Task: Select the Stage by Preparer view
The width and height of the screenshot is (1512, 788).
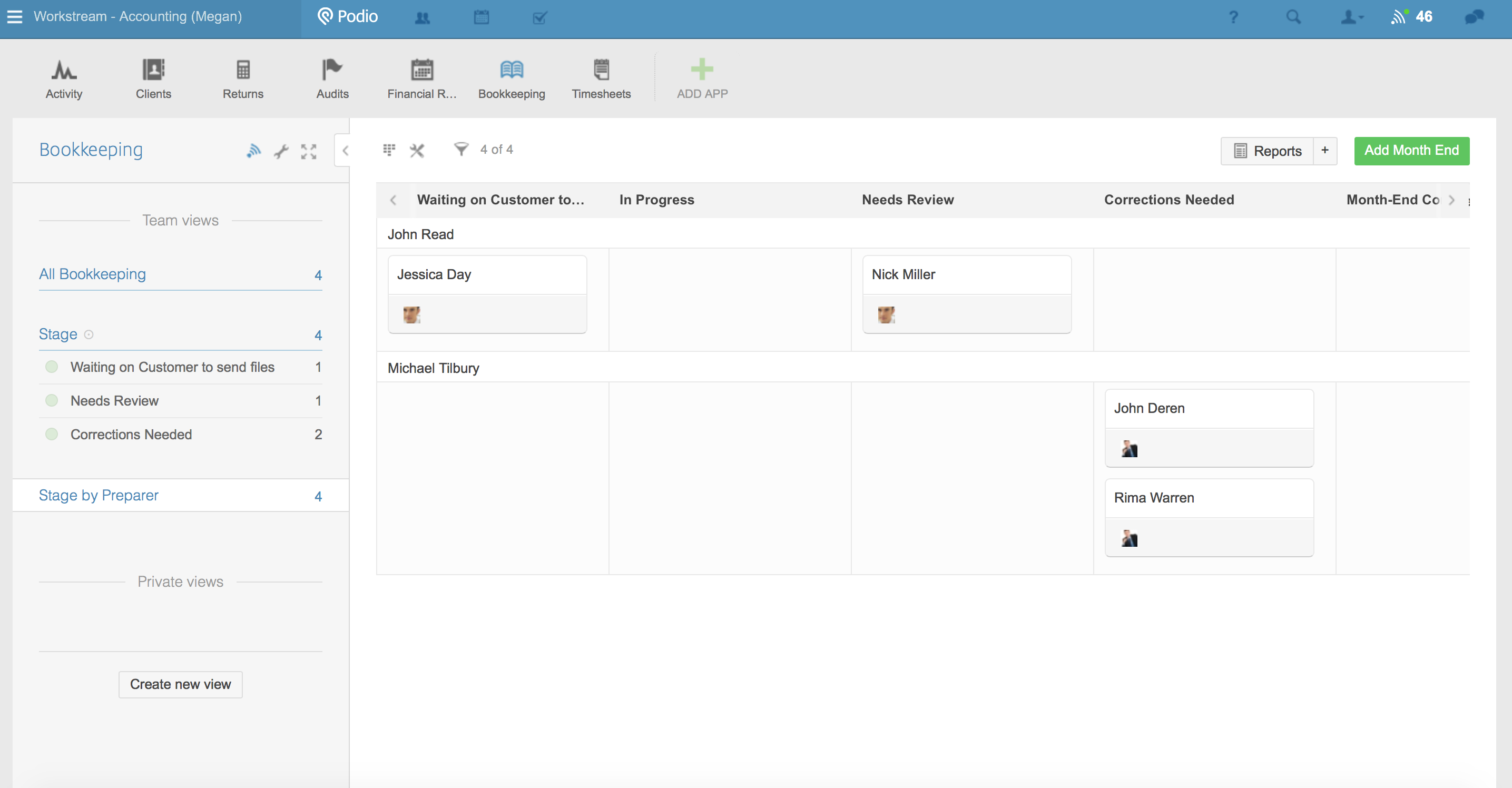Action: [x=99, y=496]
